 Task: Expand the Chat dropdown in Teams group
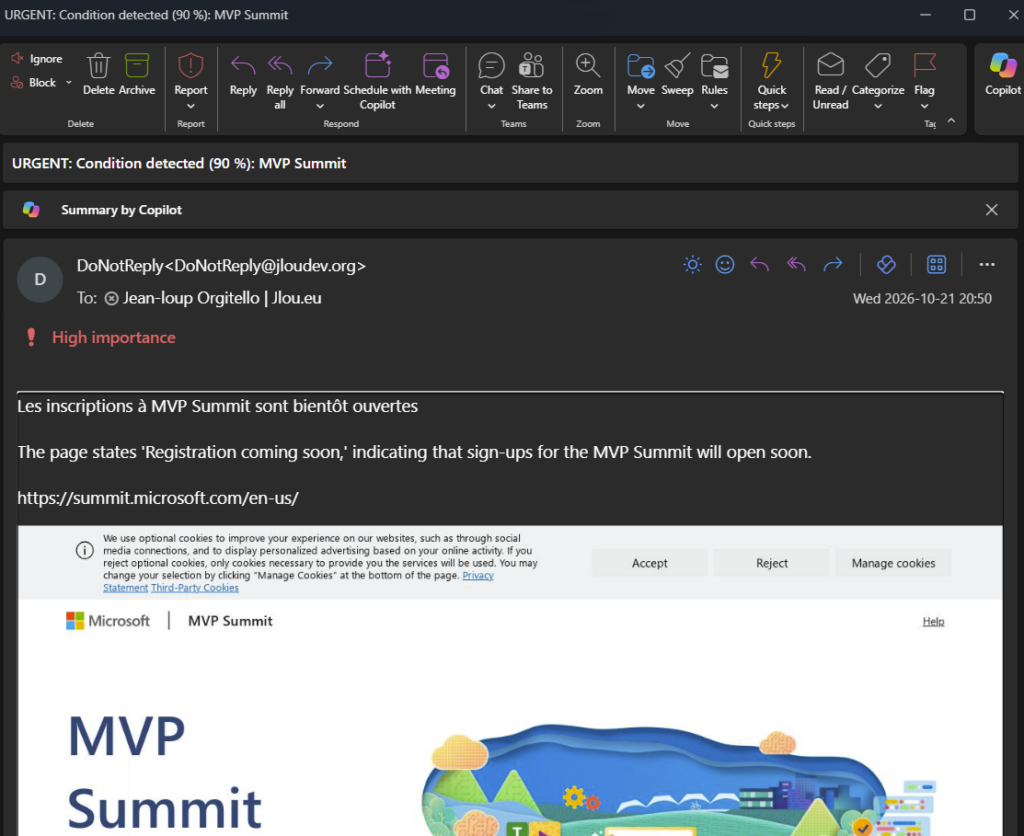[x=491, y=106]
